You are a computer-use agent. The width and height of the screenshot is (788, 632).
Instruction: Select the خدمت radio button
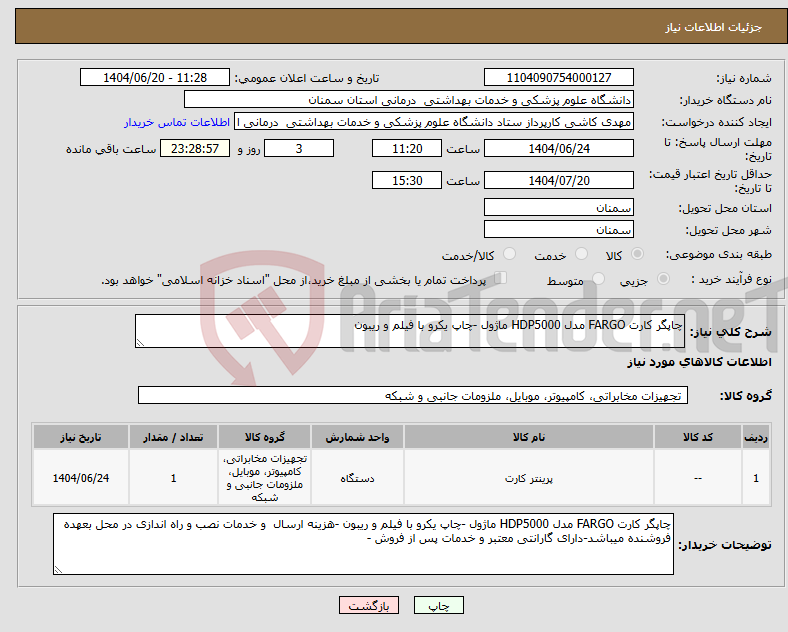581,254
